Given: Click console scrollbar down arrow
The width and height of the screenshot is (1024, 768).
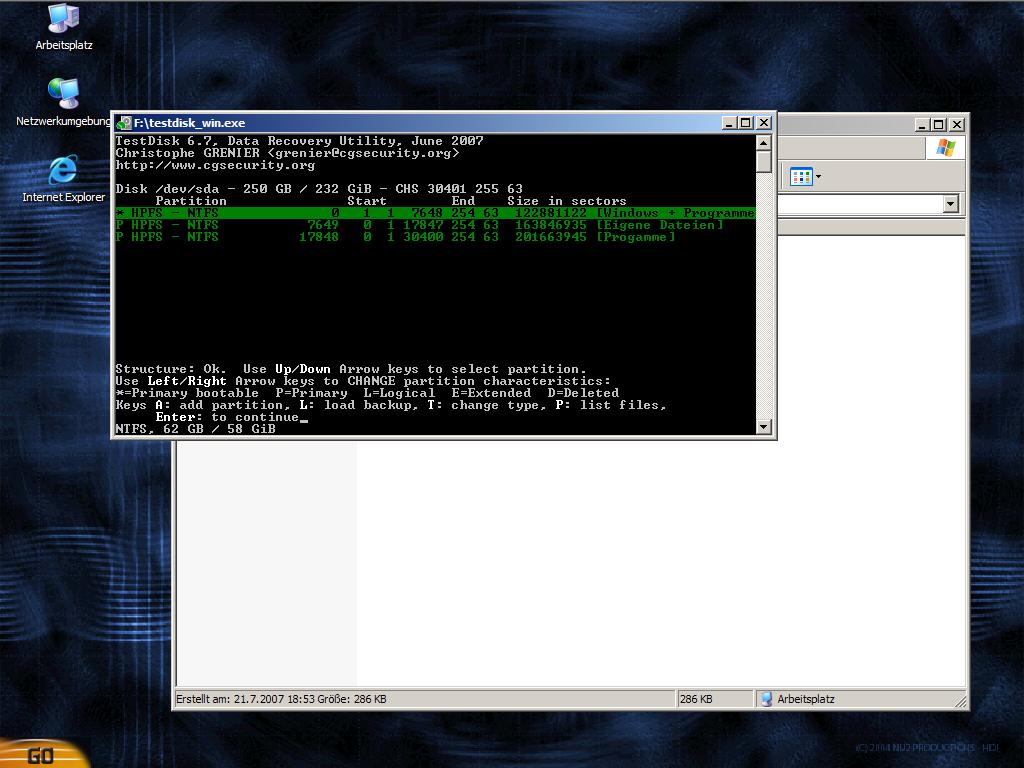Looking at the screenshot, I should pos(763,427).
